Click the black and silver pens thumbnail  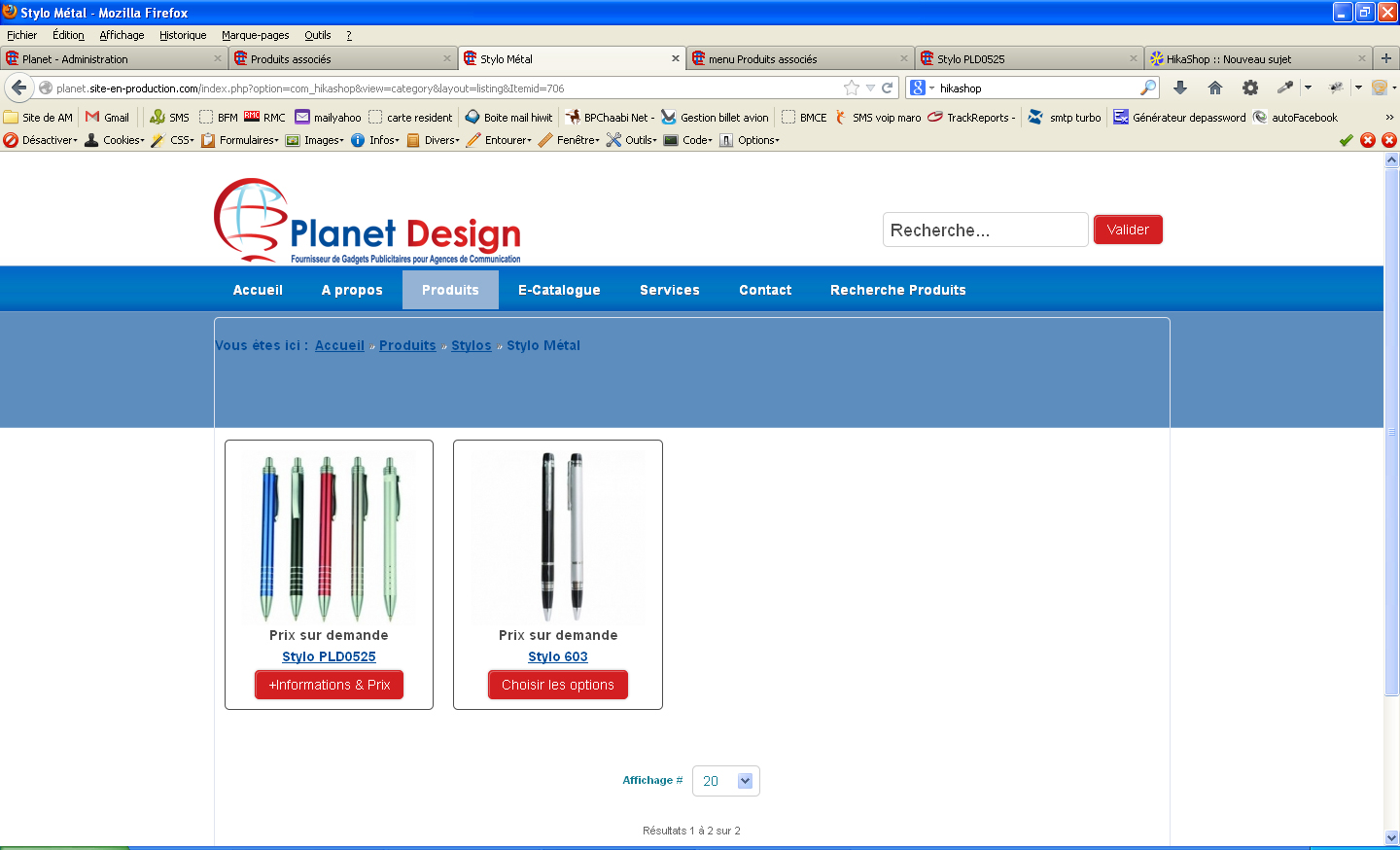click(x=558, y=537)
